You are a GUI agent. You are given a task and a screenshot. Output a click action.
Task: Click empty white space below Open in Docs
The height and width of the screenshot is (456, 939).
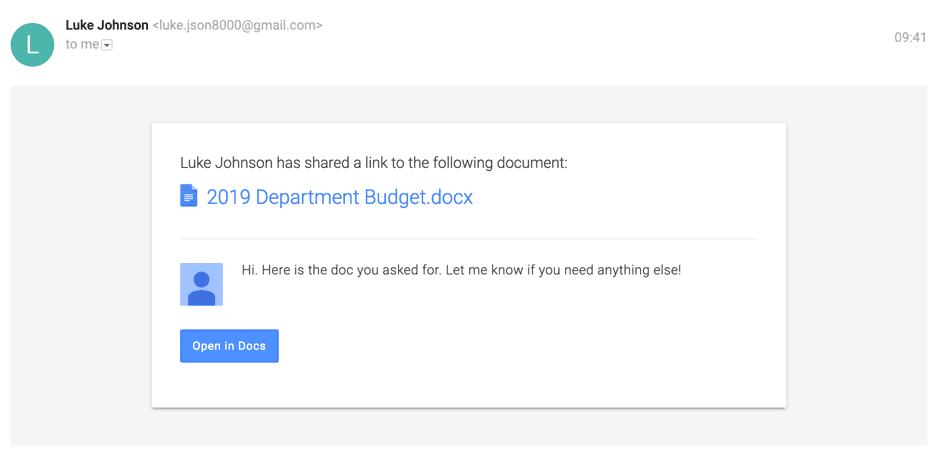point(469,385)
